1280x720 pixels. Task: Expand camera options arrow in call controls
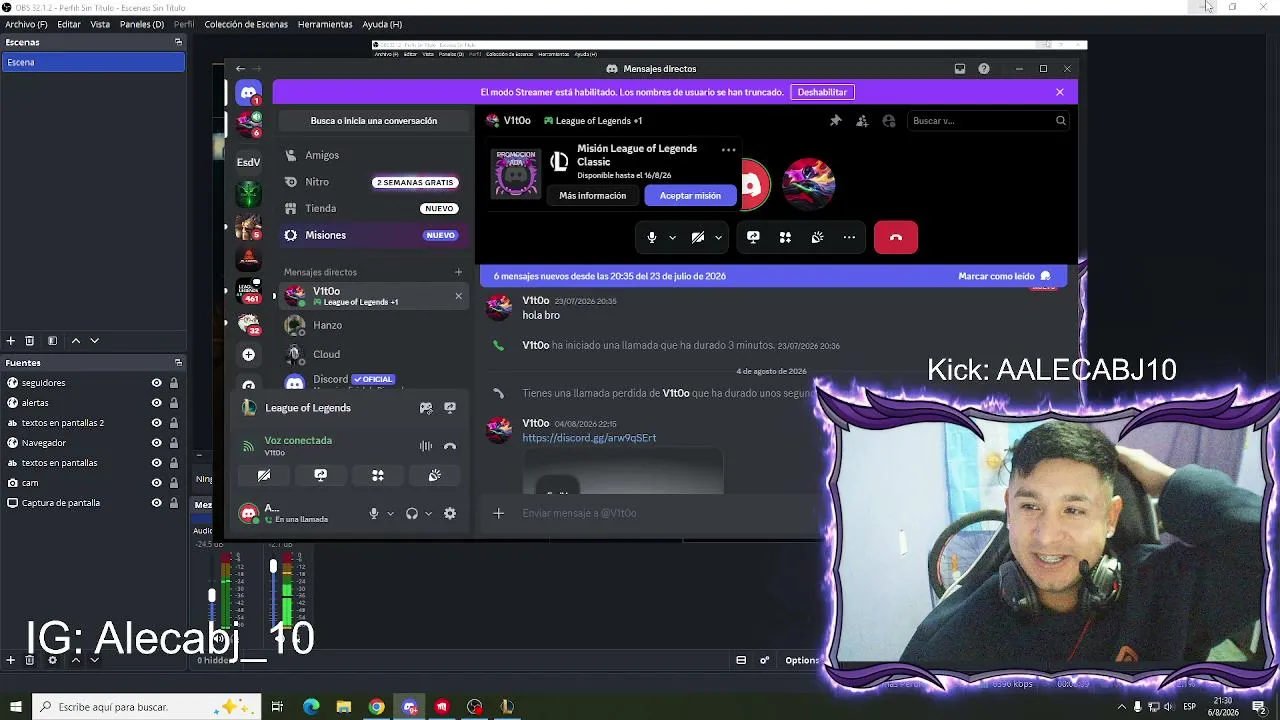pos(718,238)
